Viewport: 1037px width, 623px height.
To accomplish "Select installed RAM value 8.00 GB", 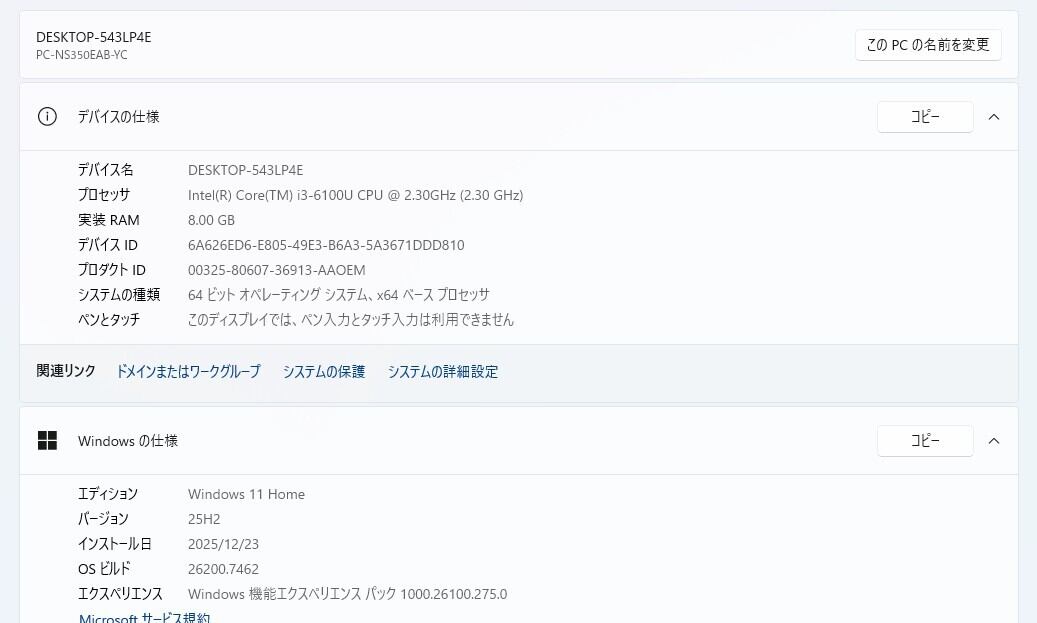I will [x=212, y=220].
